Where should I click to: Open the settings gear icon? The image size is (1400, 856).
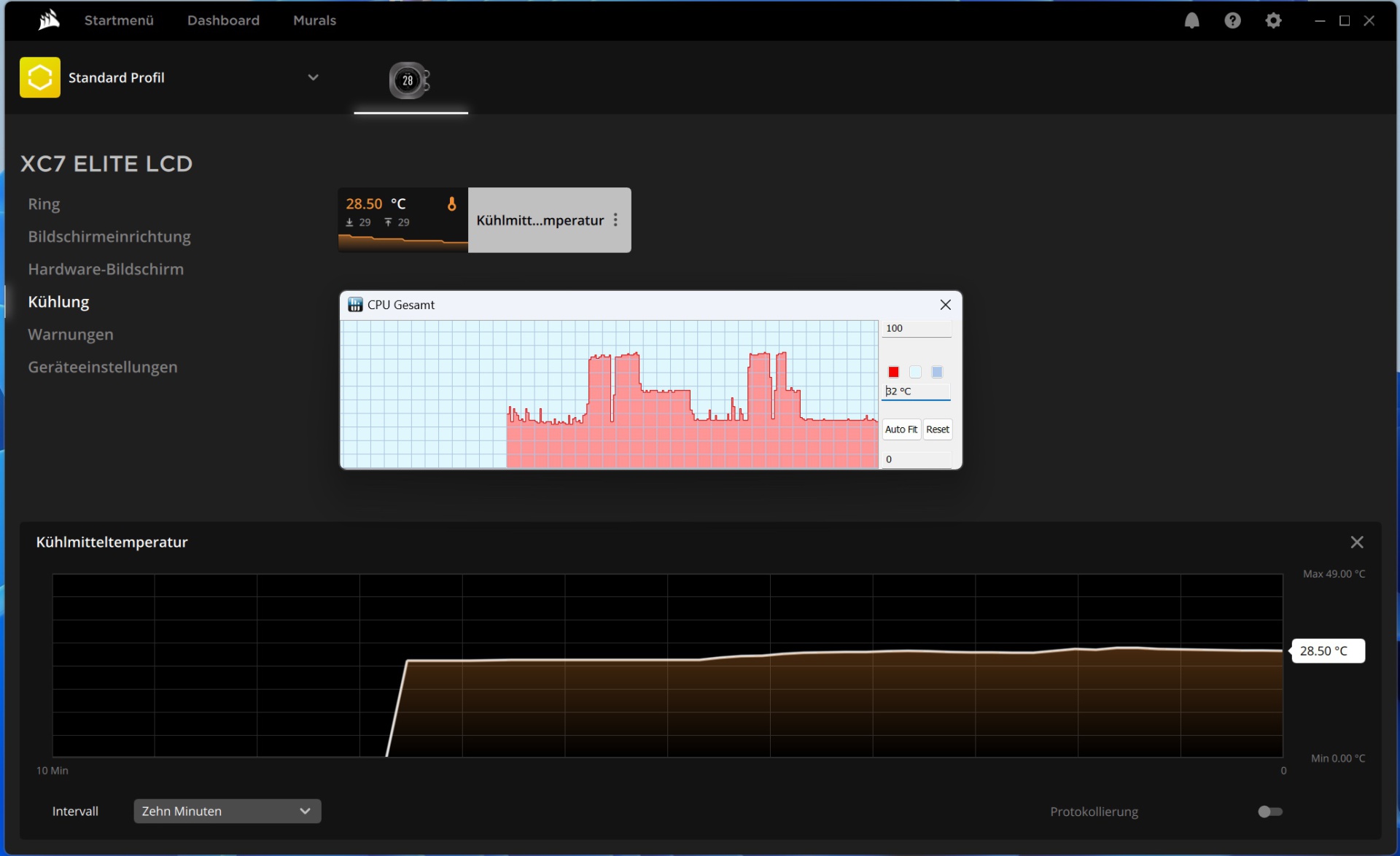[x=1273, y=20]
